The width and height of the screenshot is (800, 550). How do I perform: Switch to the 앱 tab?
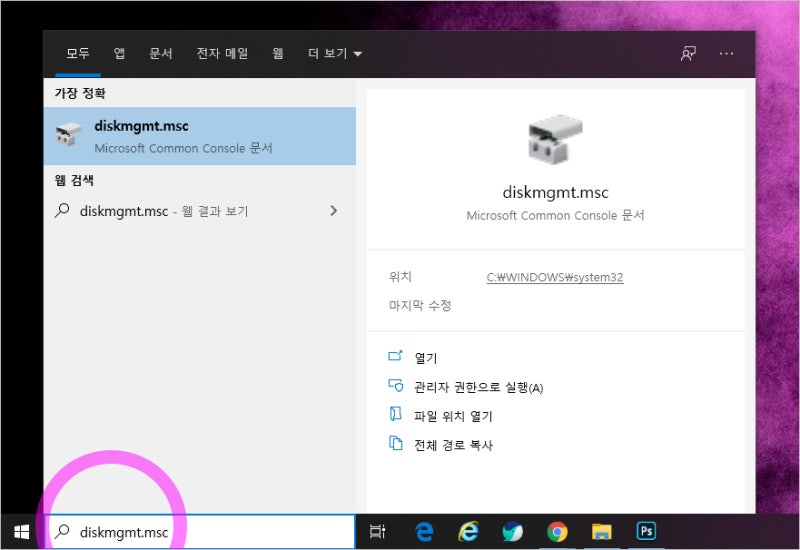(x=119, y=53)
